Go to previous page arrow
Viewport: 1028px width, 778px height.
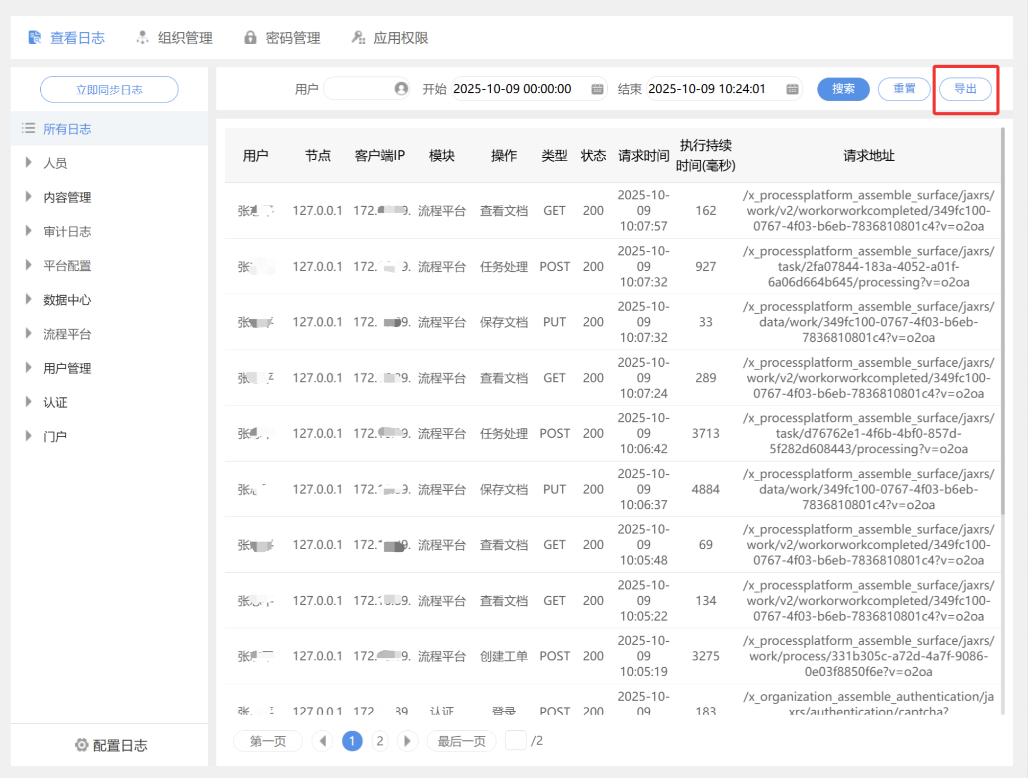[321, 741]
